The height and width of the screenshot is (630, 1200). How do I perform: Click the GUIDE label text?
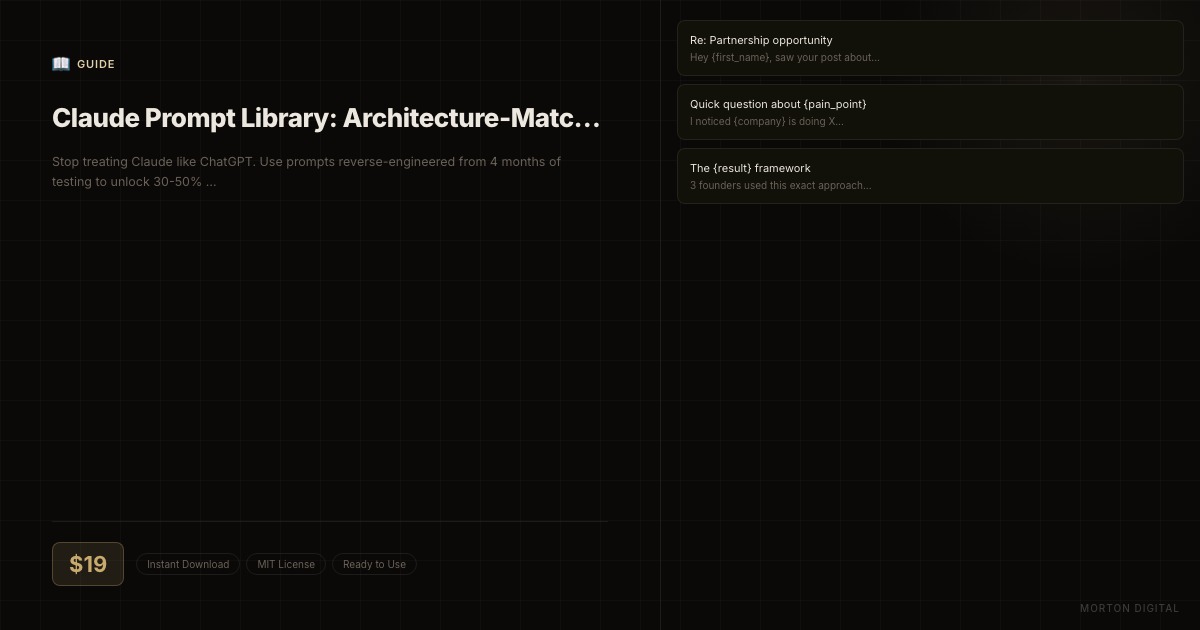[x=96, y=64]
